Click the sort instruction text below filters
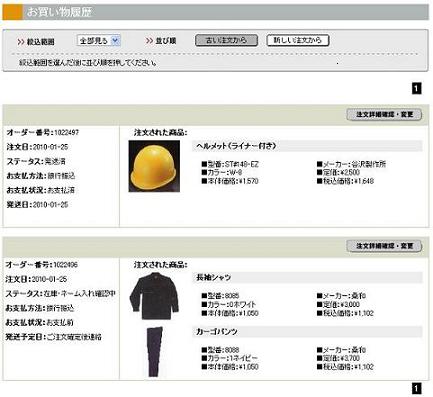433x397 pixels. (88, 62)
